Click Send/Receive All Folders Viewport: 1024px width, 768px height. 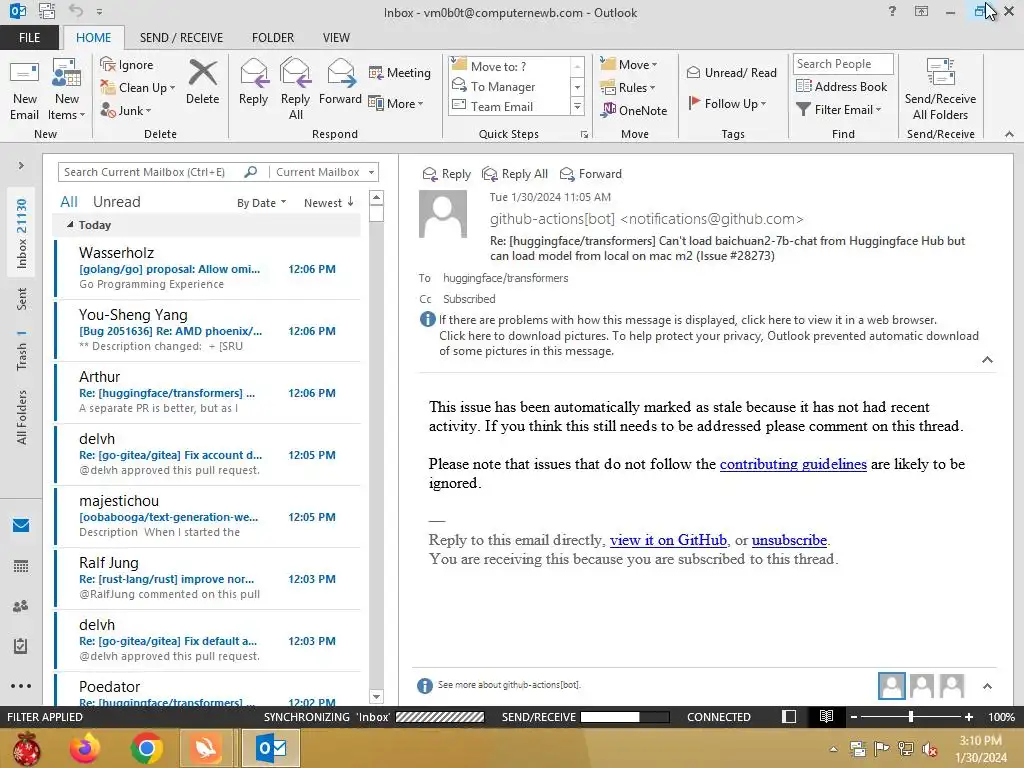click(x=940, y=90)
